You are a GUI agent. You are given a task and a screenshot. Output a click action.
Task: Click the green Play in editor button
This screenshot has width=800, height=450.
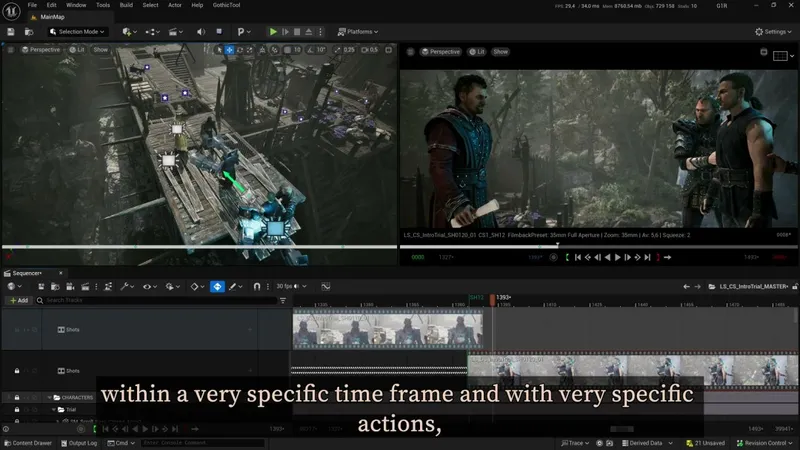tap(273, 32)
